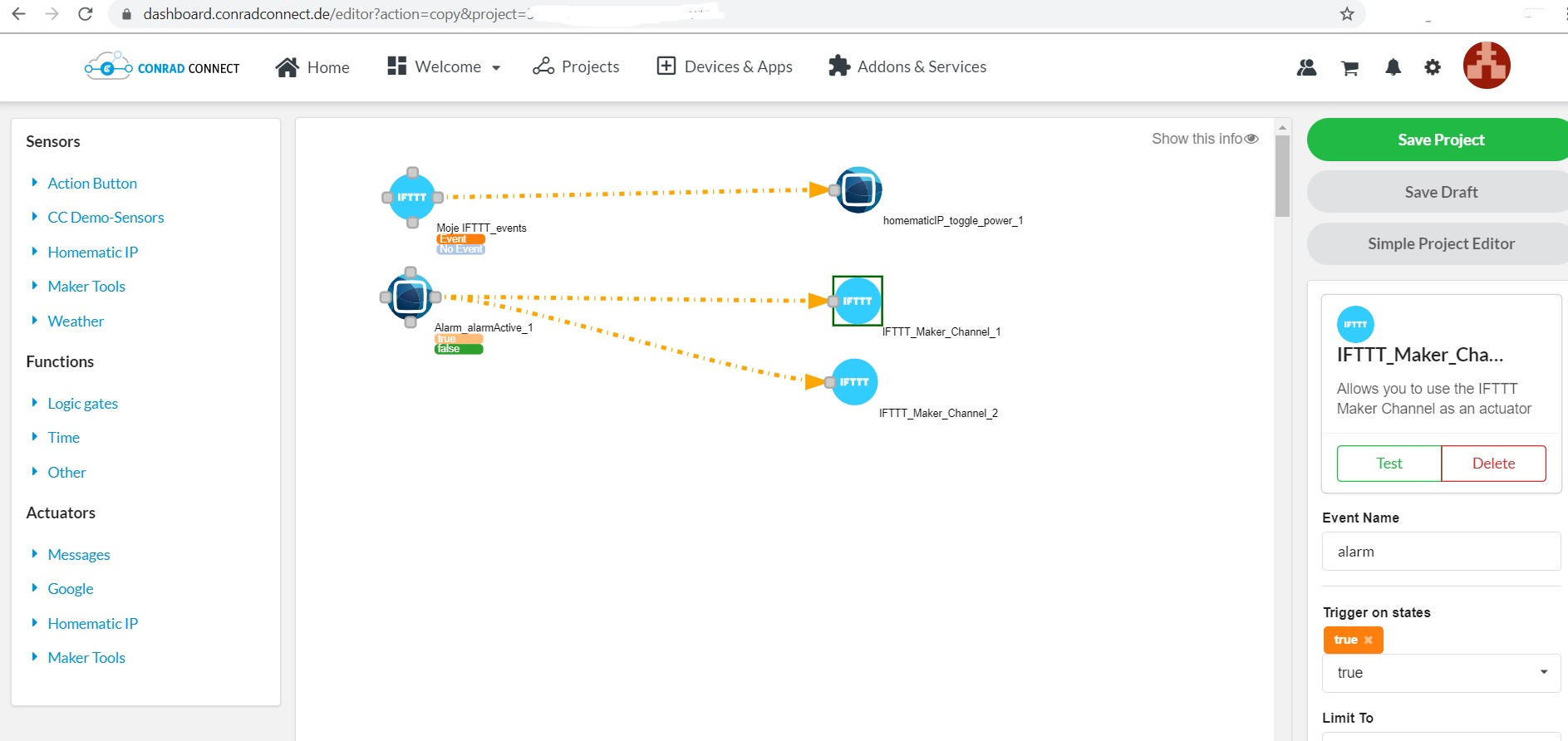Click the Save Draft button
The height and width of the screenshot is (741, 1568).
click(1439, 192)
